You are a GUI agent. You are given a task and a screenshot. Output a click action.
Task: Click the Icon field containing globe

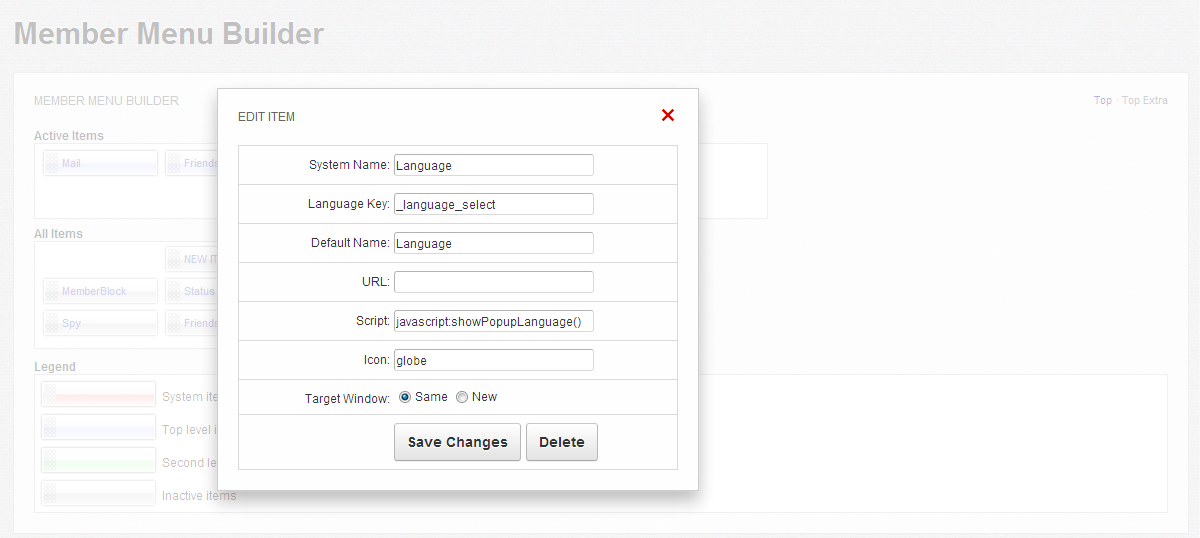pos(494,360)
